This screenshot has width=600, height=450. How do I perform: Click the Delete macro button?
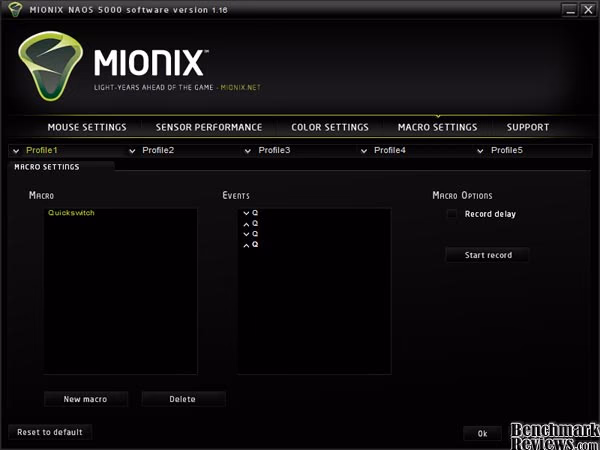[x=183, y=399]
